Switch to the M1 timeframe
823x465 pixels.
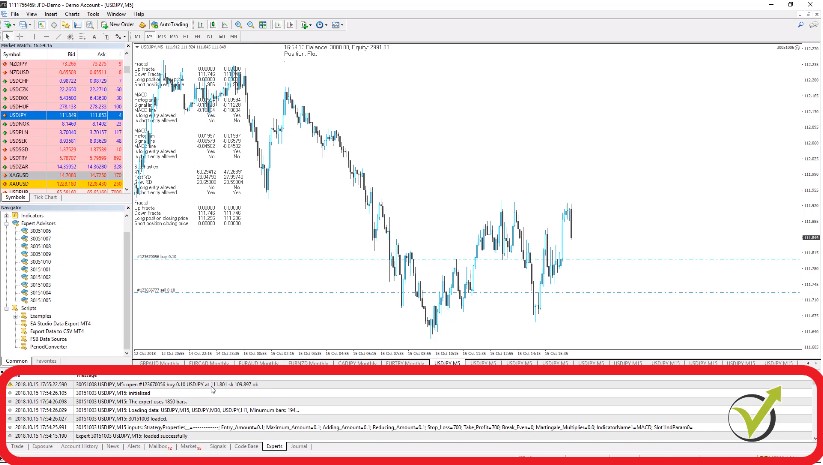(138, 37)
